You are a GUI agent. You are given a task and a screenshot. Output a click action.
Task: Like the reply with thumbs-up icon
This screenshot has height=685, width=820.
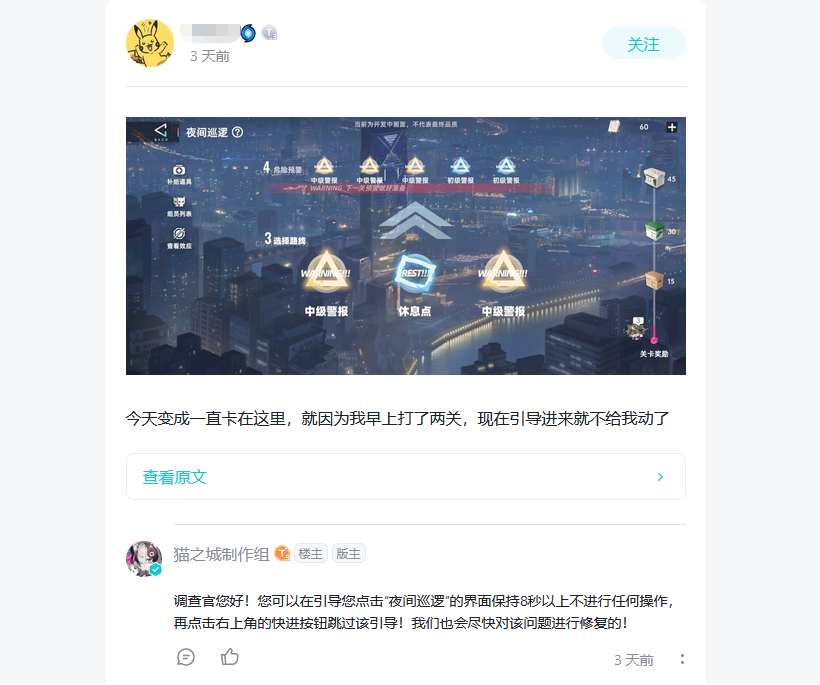coord(230,657)
